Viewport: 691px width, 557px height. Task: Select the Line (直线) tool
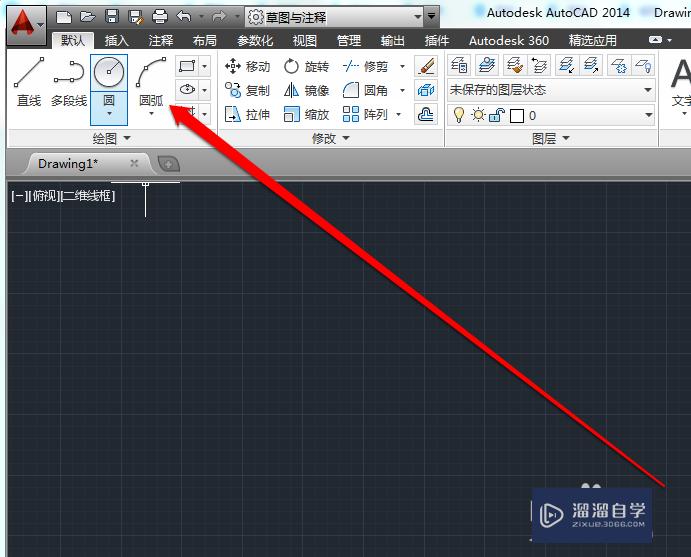click(x=29, y=82)
